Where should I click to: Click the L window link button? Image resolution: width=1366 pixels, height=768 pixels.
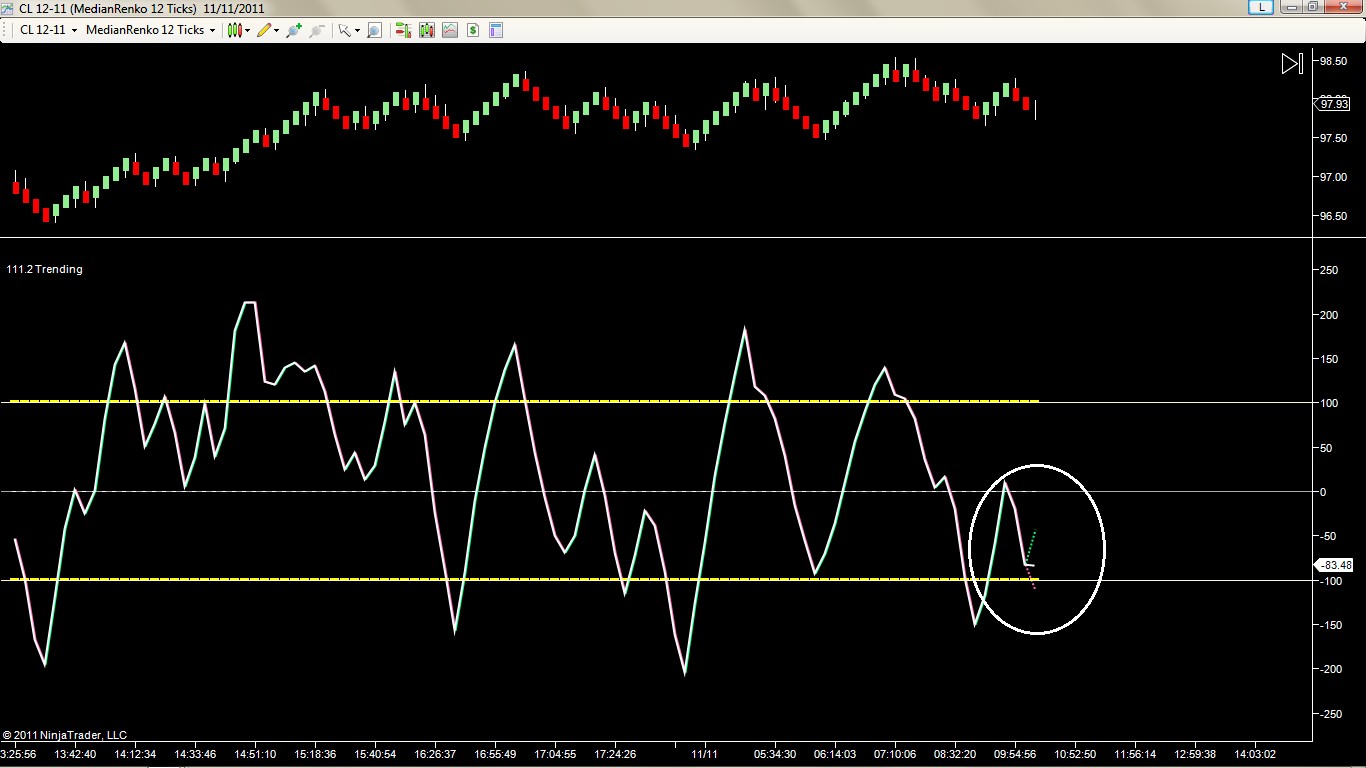(x=1262, y=7)
